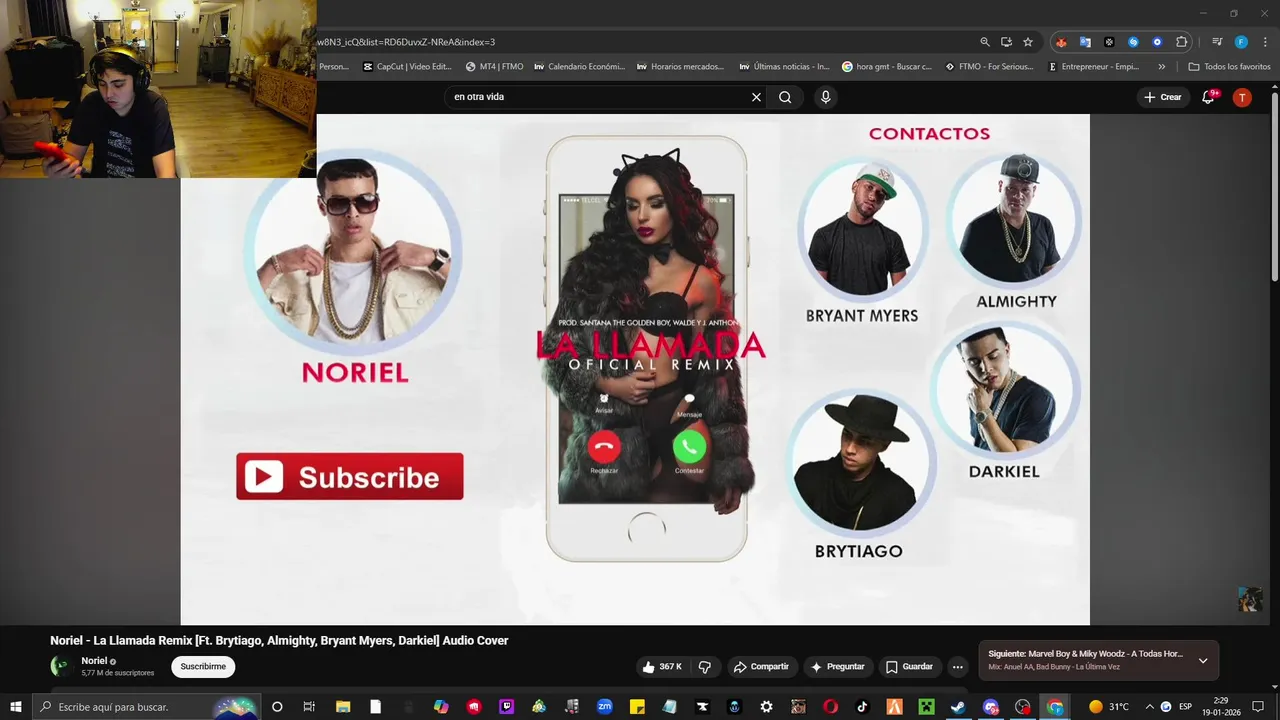The height and width of the screenshot is (720, 1280).
Task: Open the MT4 | FTMO bookmark
Action: 494,67
